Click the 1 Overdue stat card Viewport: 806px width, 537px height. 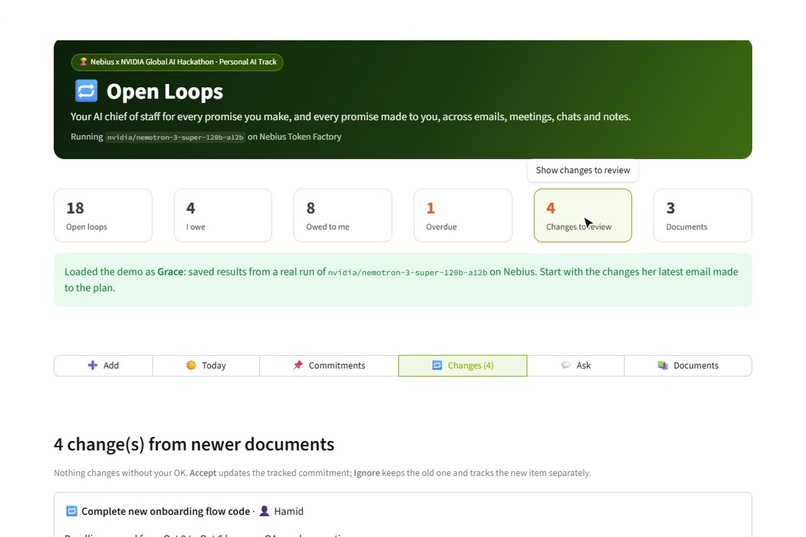463,215
